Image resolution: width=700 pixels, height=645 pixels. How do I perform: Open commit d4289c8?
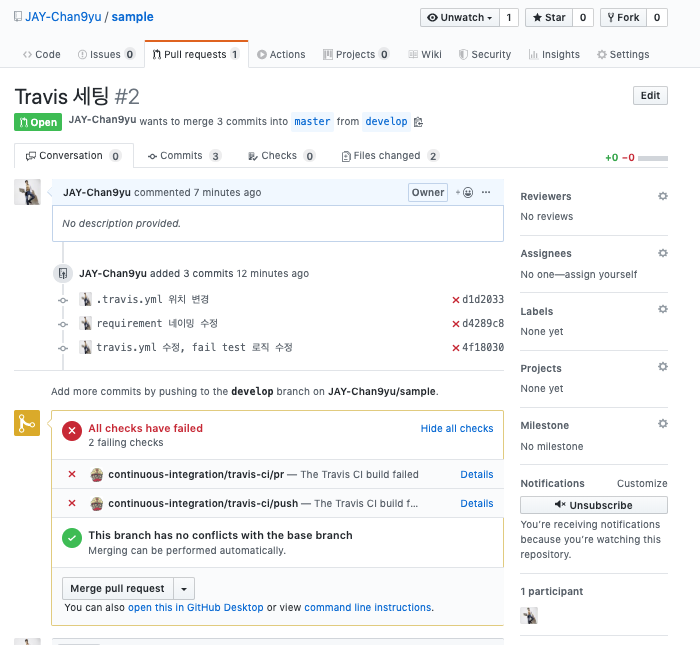pyautogui.click(x=483, y=324)
